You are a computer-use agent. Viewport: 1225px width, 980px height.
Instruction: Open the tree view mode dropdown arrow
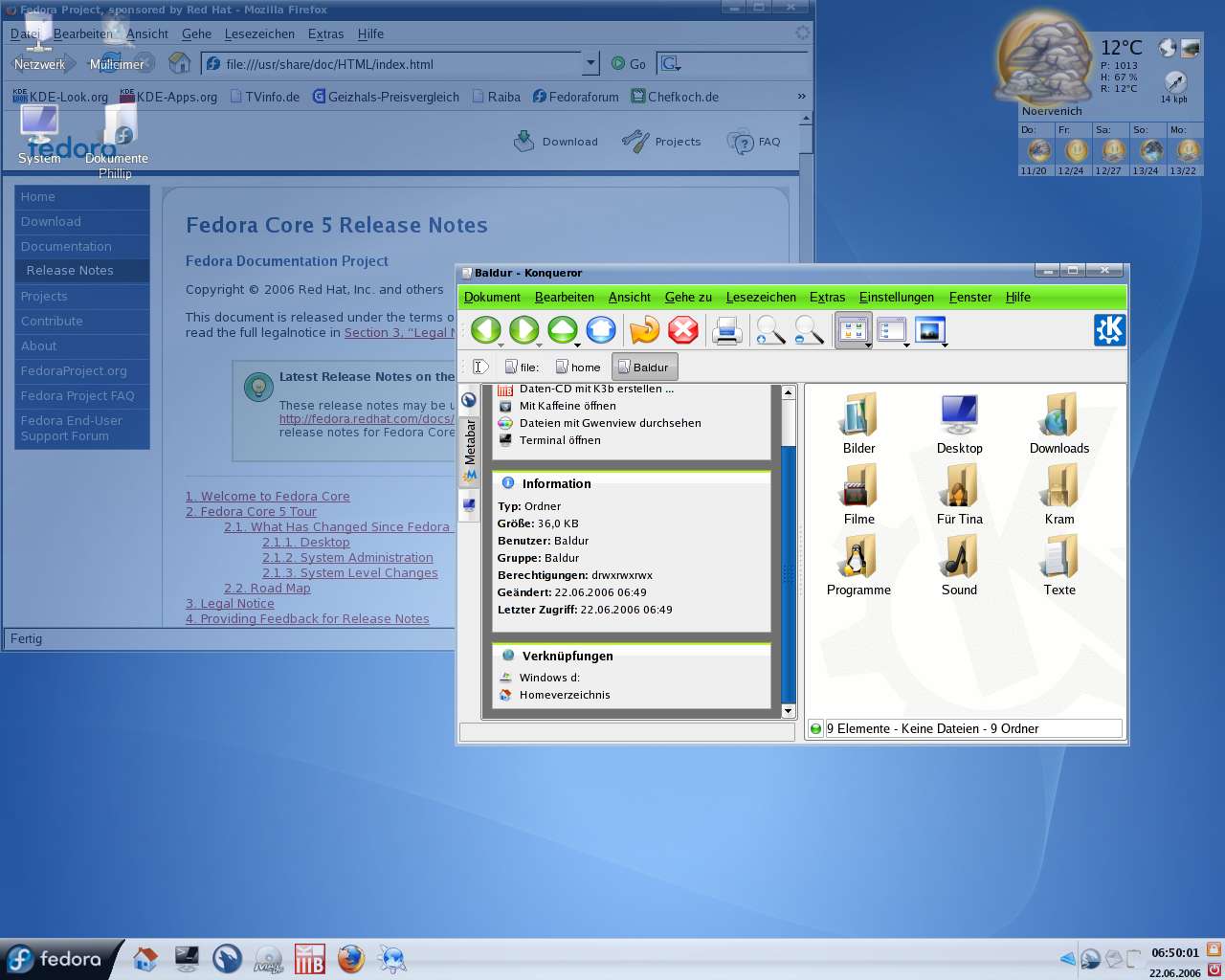[x=906, y=345]
